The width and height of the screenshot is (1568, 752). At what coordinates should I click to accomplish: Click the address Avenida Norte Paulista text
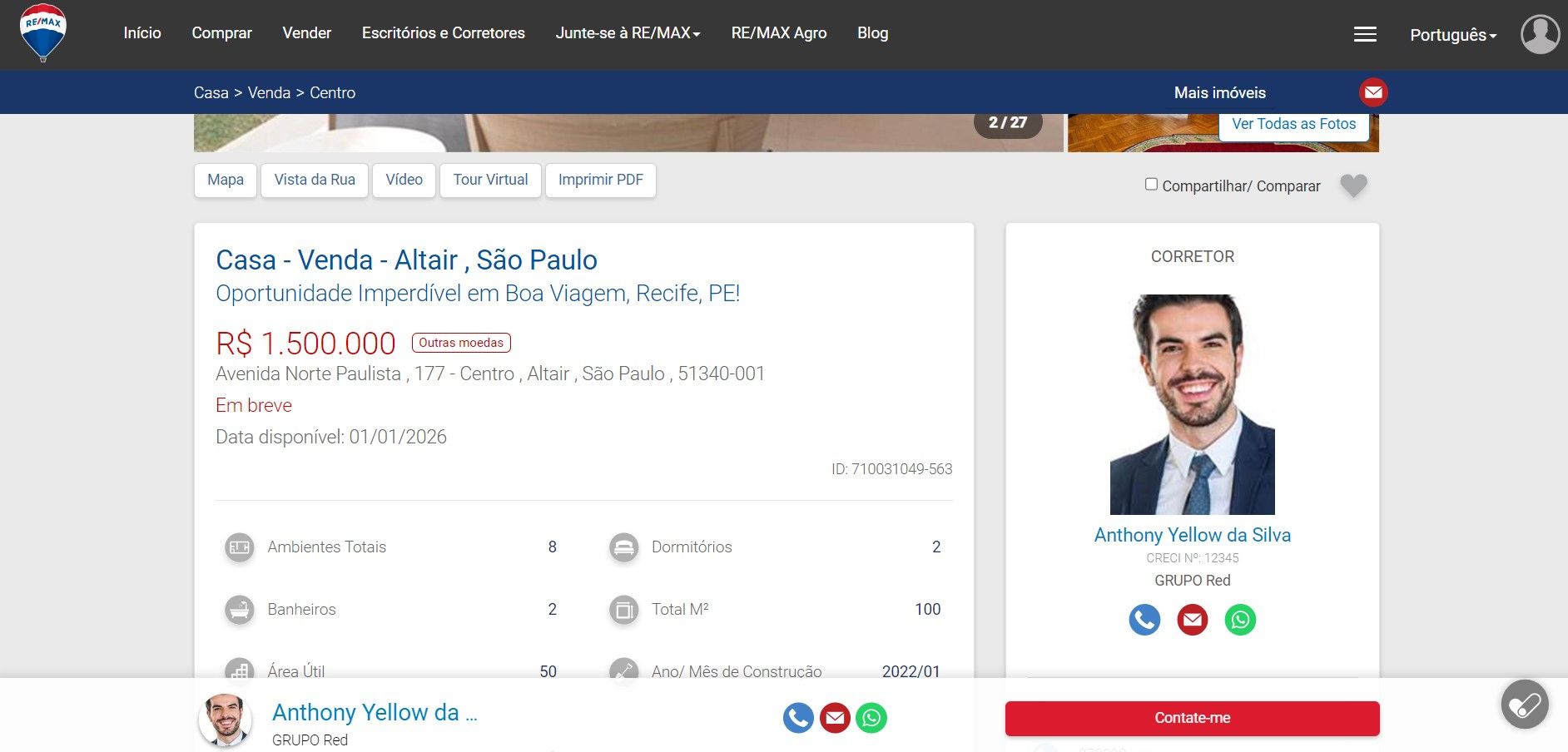click(490, 374)
